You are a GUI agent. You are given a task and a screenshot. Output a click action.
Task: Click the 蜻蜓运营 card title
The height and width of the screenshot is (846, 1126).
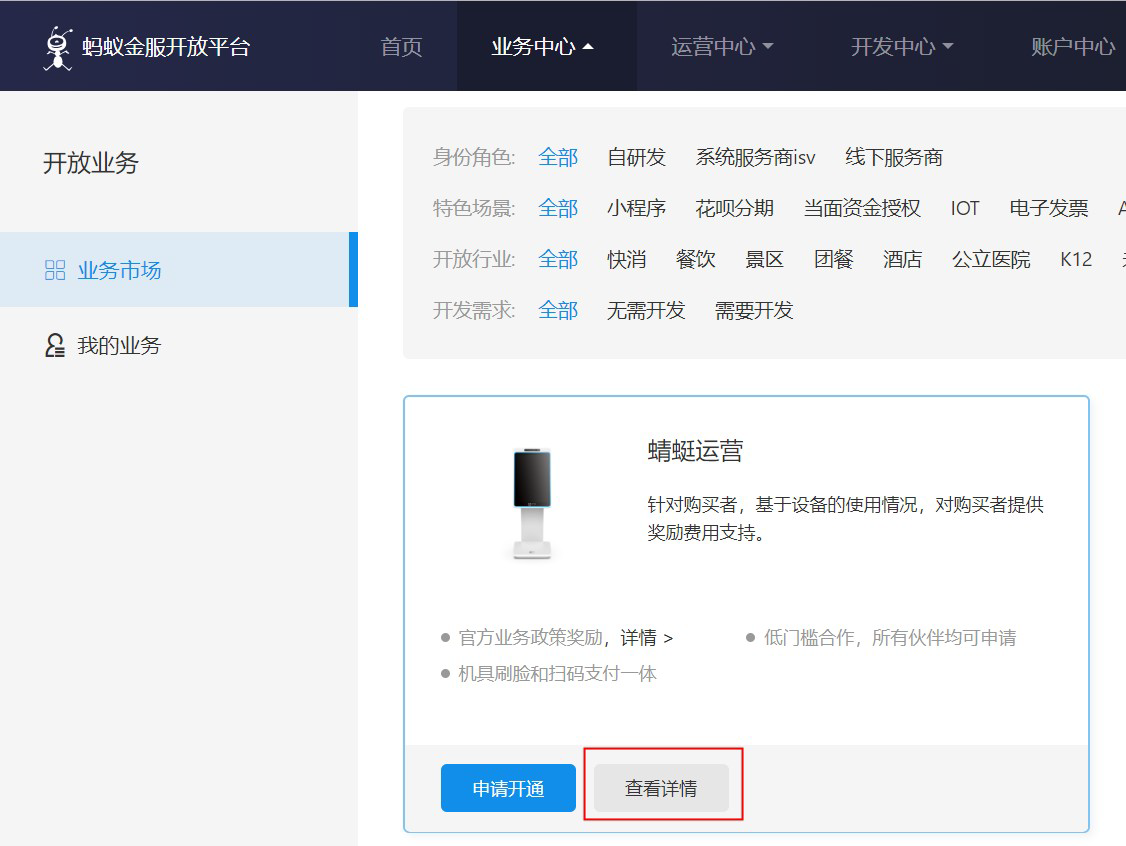pyautogui.click(x=695, y=451)
